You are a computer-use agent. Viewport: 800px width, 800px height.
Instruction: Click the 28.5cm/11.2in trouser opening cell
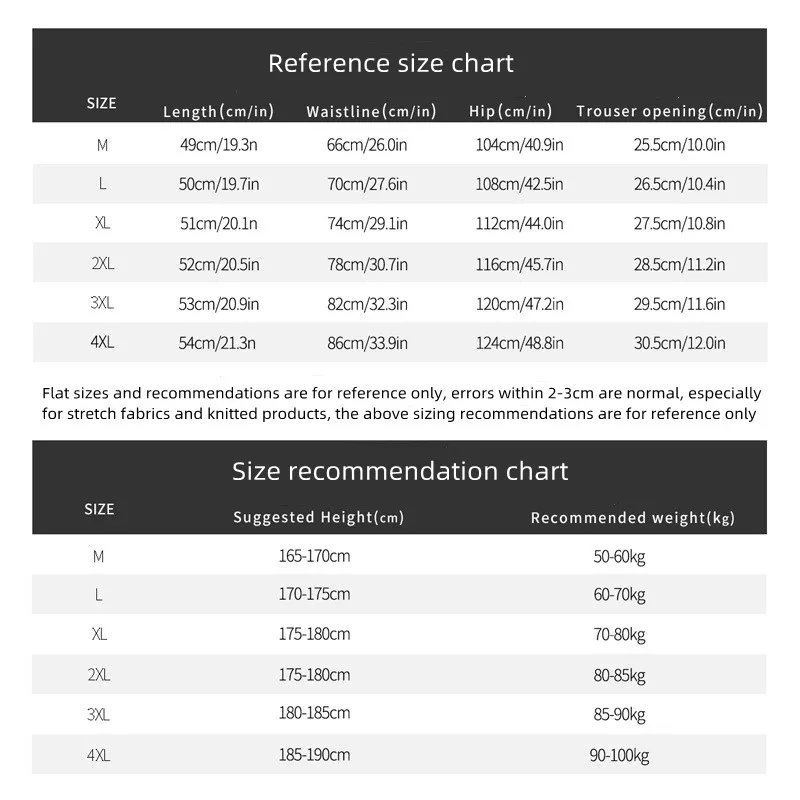coord(679,264)
